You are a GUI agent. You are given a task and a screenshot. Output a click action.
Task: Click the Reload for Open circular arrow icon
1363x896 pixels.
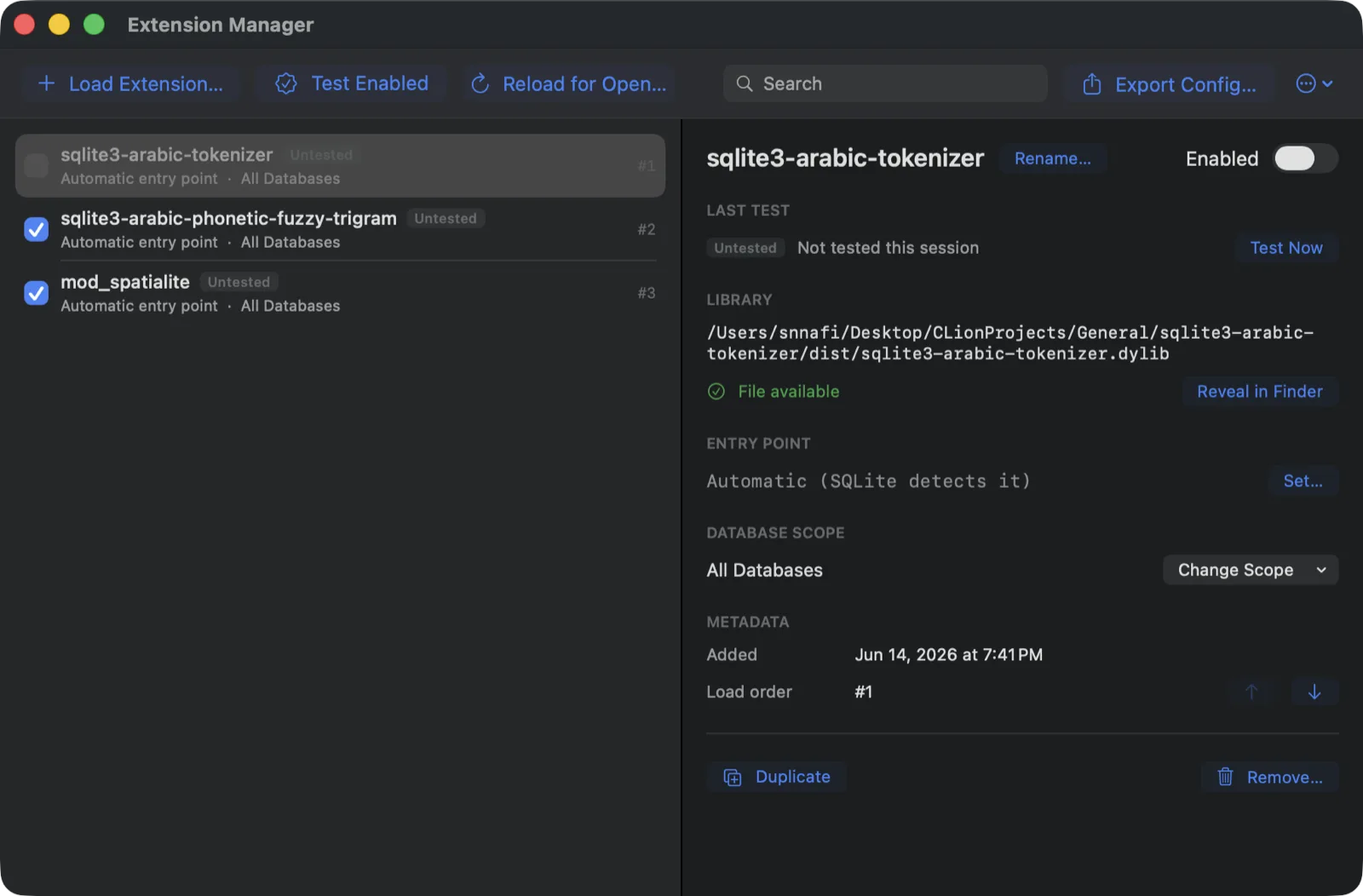pyautogui.click(x=480, y=83)
